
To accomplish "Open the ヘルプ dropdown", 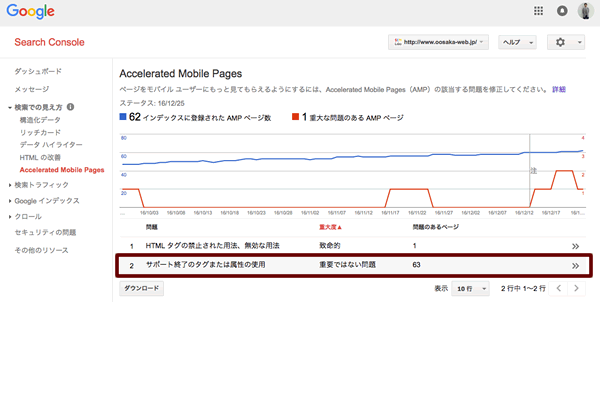I will [x=517, y=42].
